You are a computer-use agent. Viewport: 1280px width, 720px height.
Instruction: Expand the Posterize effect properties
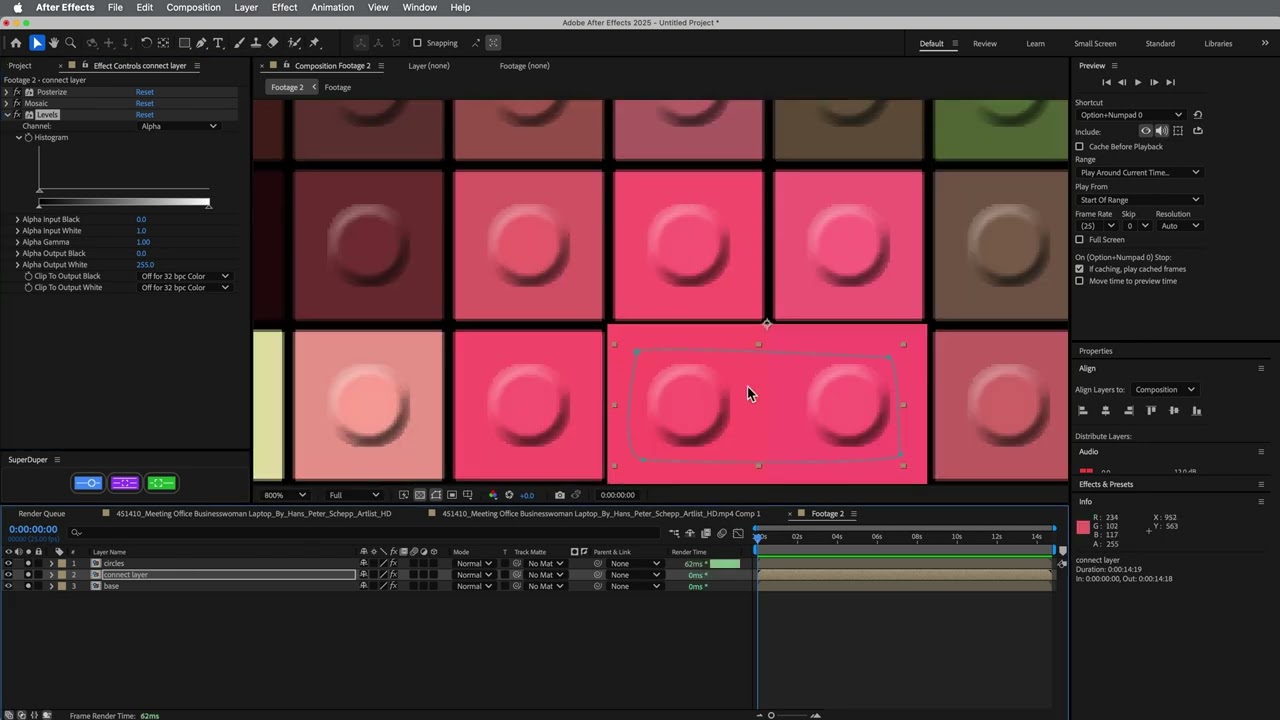coord(6,92)
